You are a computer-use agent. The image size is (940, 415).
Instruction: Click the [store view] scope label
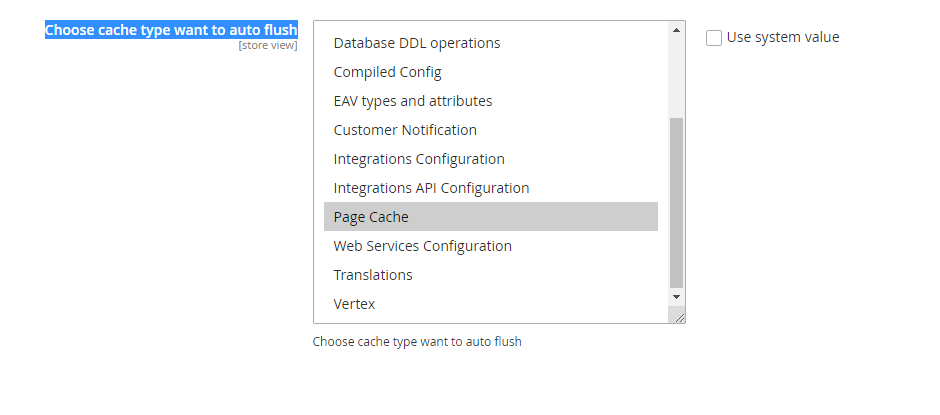[x=267, y=45]
